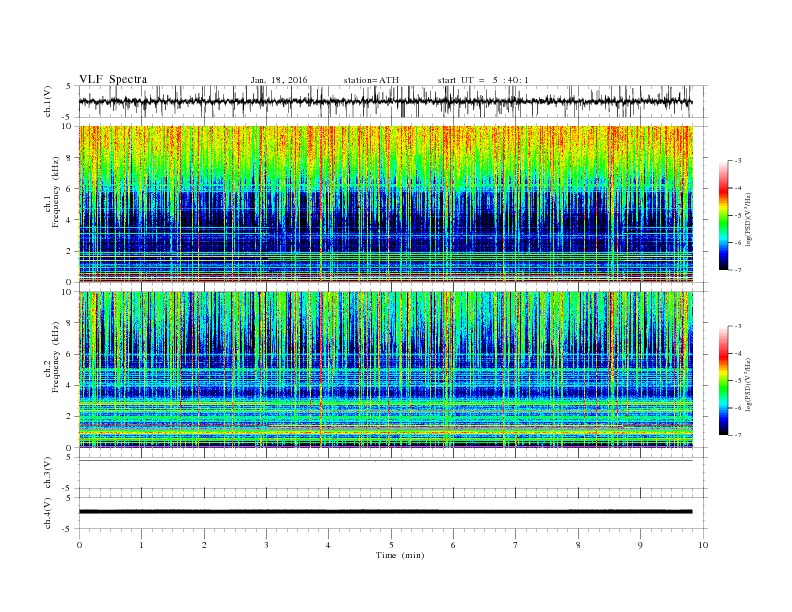Click the "start UT = 5 :40: 1" text
Image resolution: width=792 pixels, height=612 pixels.
coord(483,80)
